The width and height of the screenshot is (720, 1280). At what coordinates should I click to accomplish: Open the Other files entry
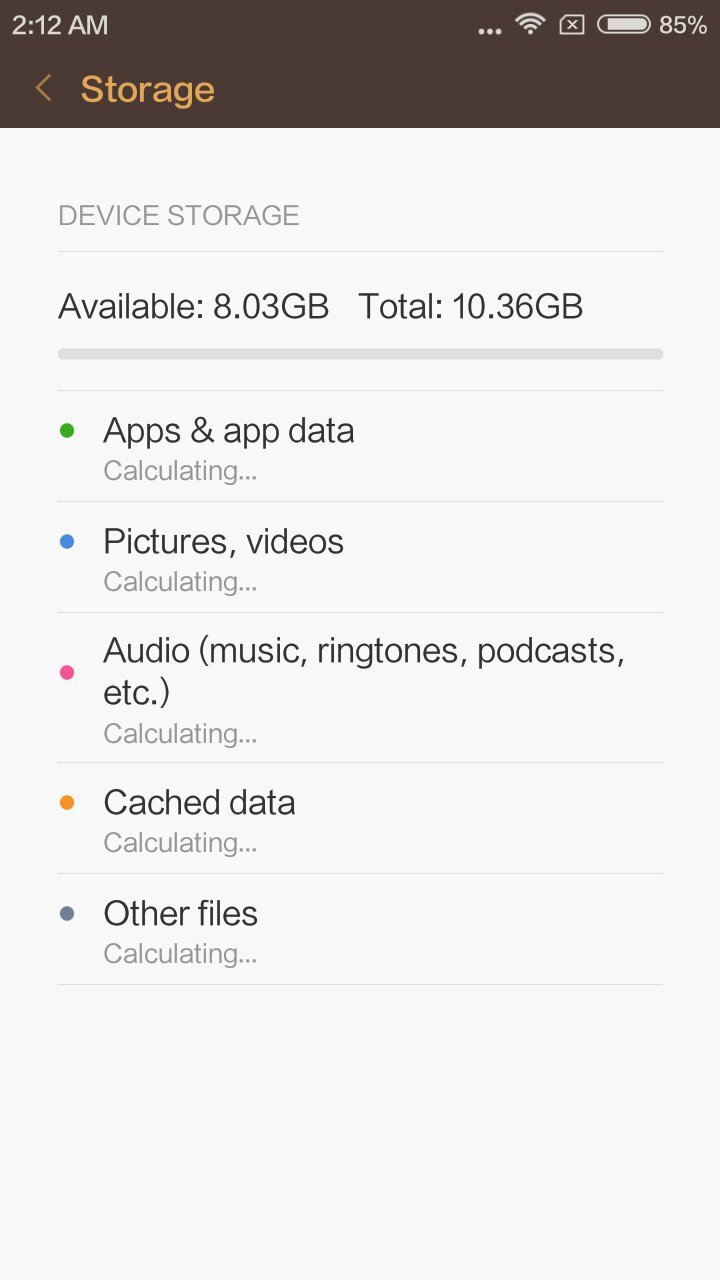pos(360,930)
